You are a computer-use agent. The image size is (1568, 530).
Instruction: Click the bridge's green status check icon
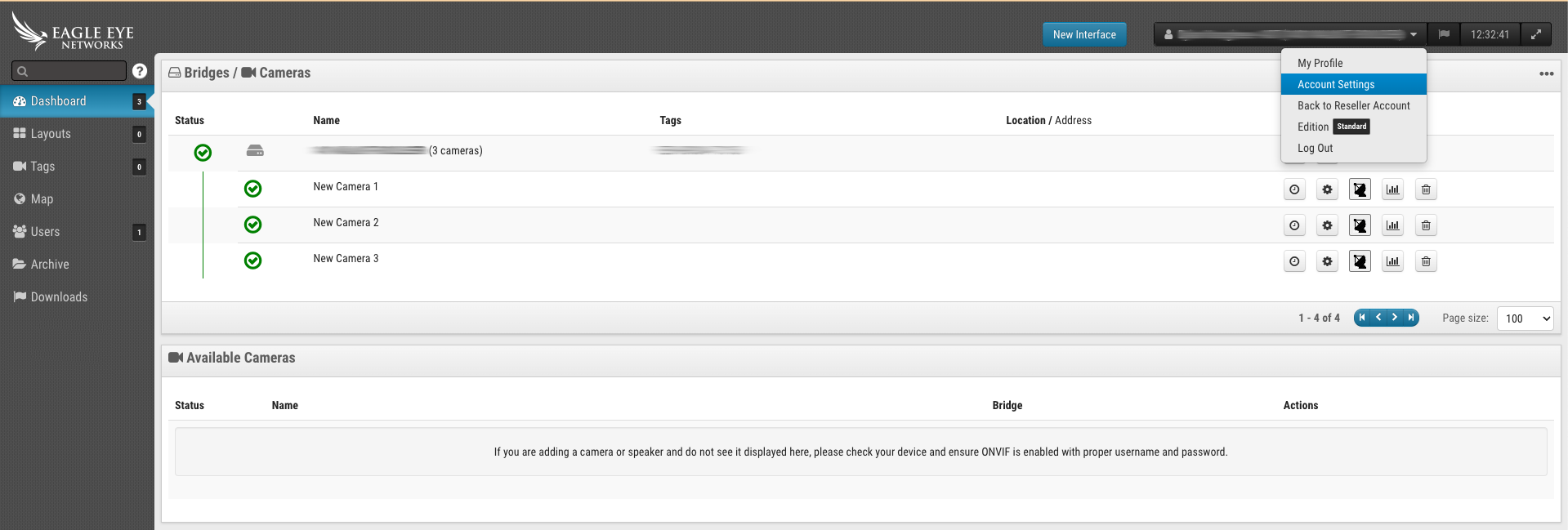(203, 153)
